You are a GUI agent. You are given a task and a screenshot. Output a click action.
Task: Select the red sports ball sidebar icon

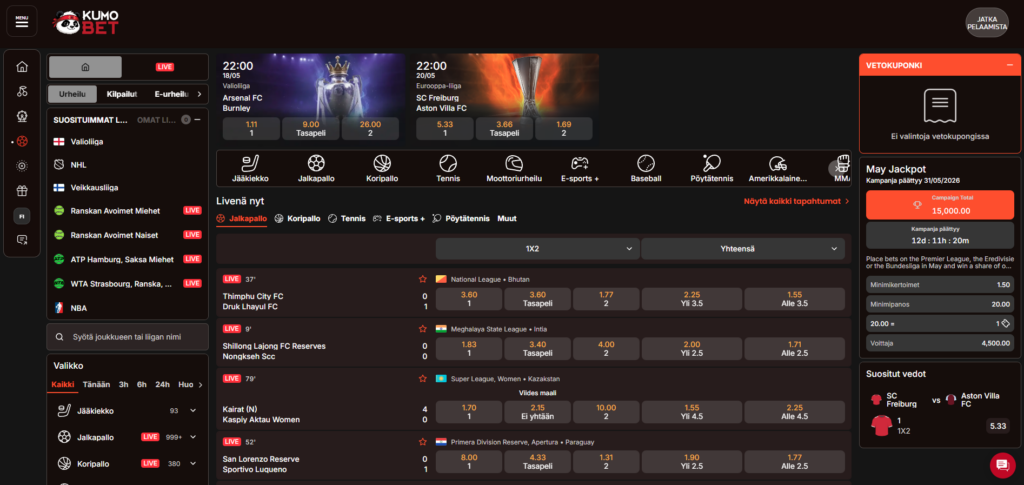coord(22,141)
